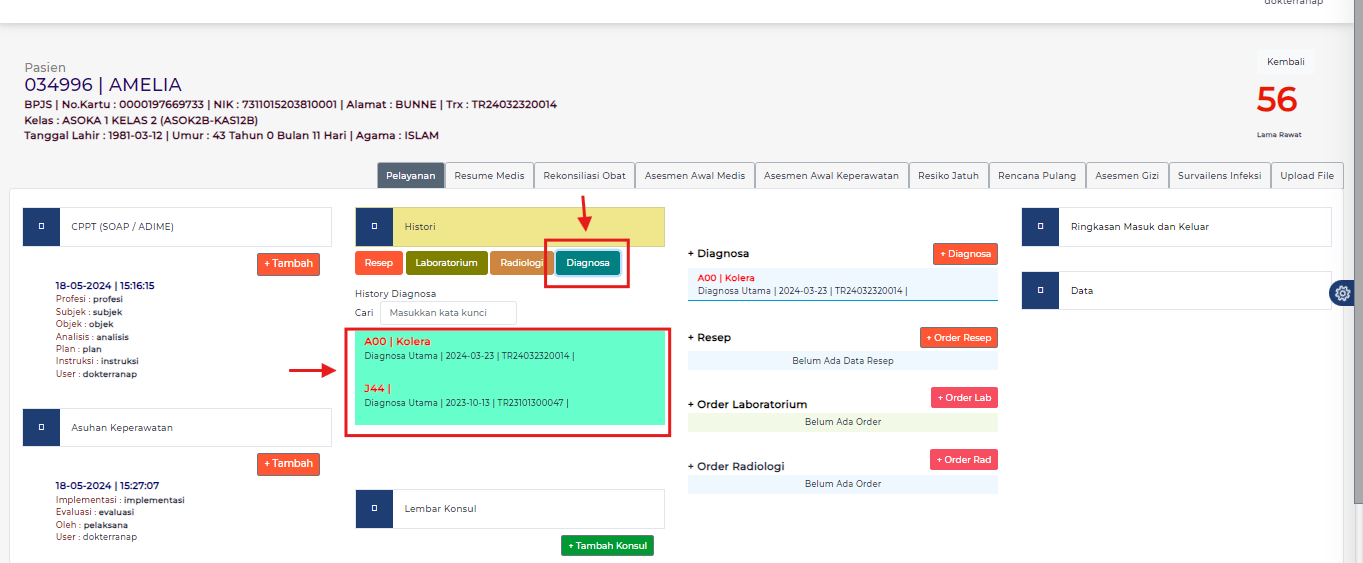Show Laboratorium history
This screenshot has height=563, width=1363.
click(446, 263)
